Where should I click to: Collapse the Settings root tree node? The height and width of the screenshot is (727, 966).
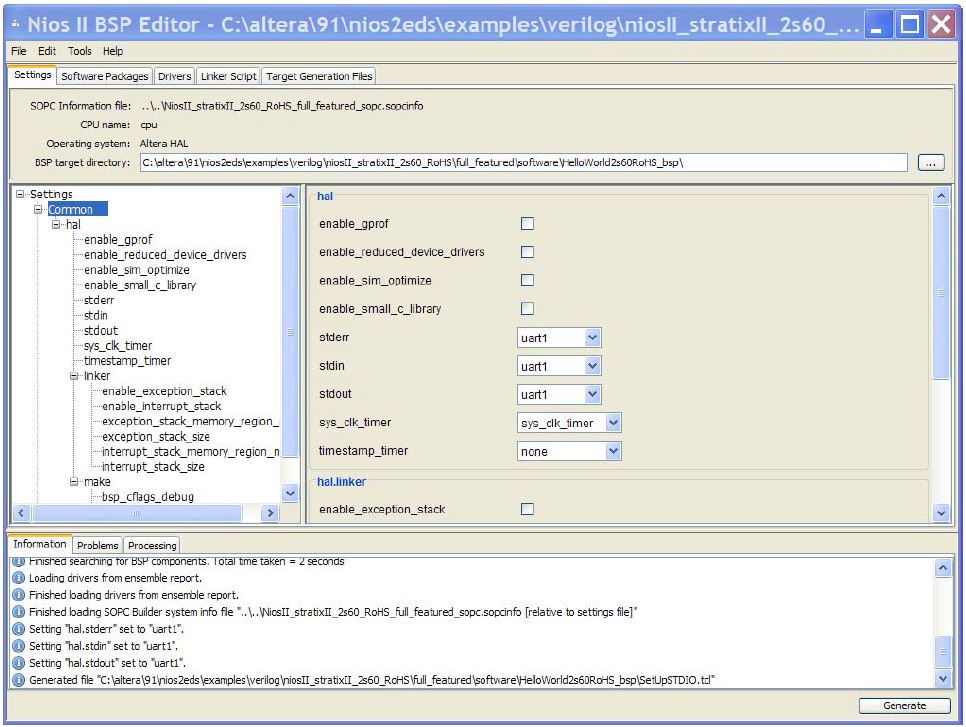20,194
